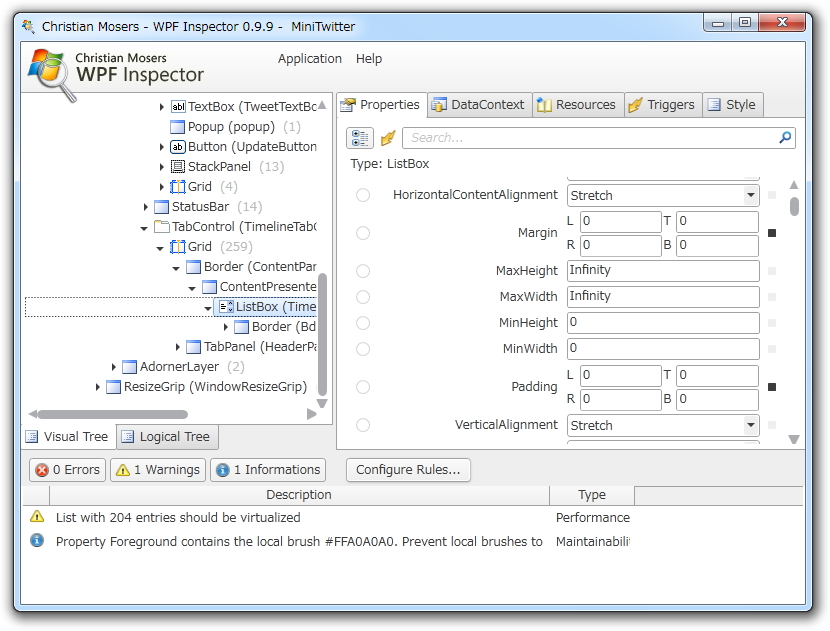
Task: Open the Style tab
Action: [x=733, y=105]
